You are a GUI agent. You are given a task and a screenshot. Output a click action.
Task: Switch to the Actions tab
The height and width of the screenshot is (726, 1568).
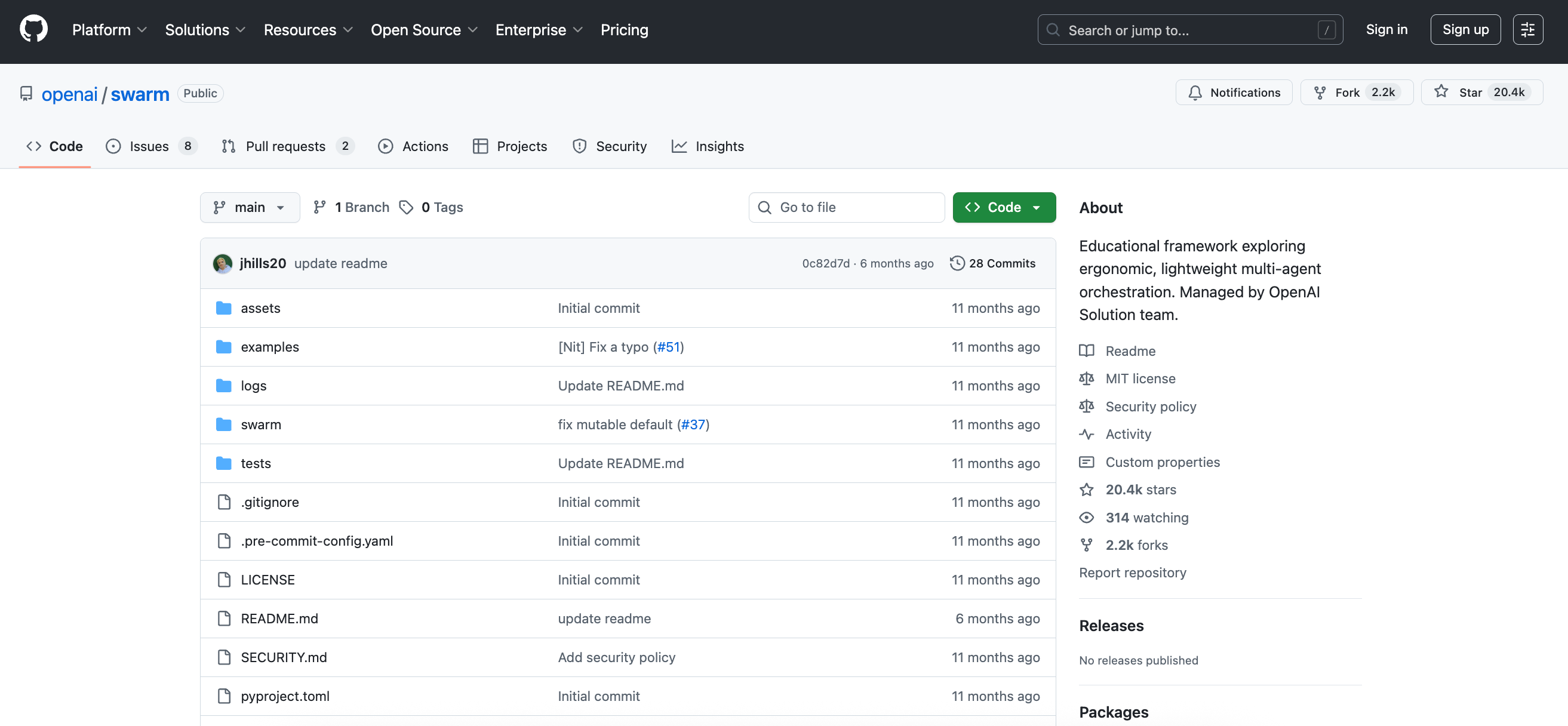[413, 146]
